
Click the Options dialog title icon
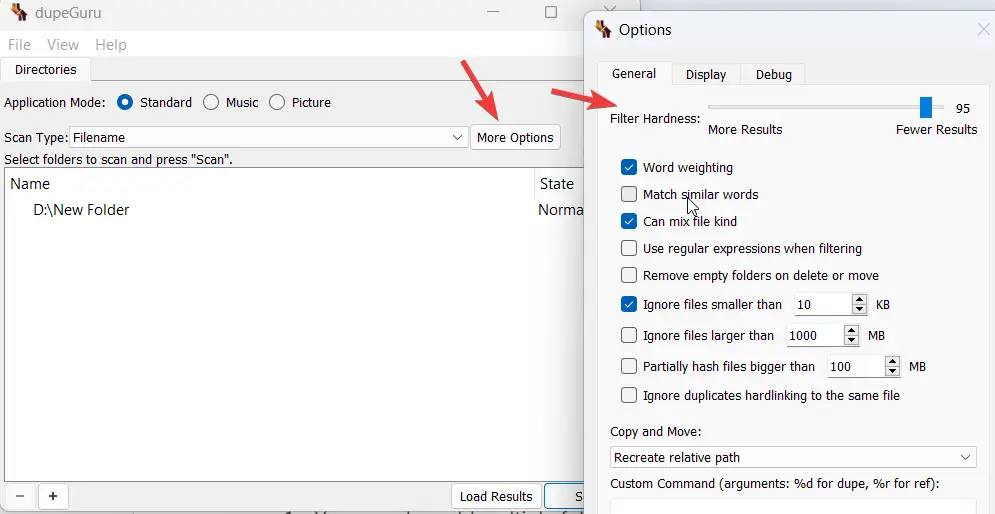[603, 30]
